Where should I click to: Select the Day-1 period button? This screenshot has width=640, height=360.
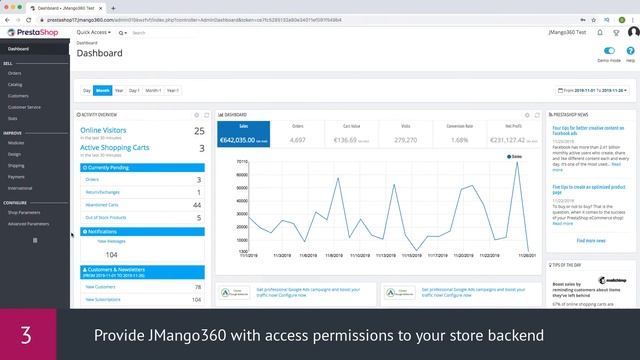coord(134,90)
